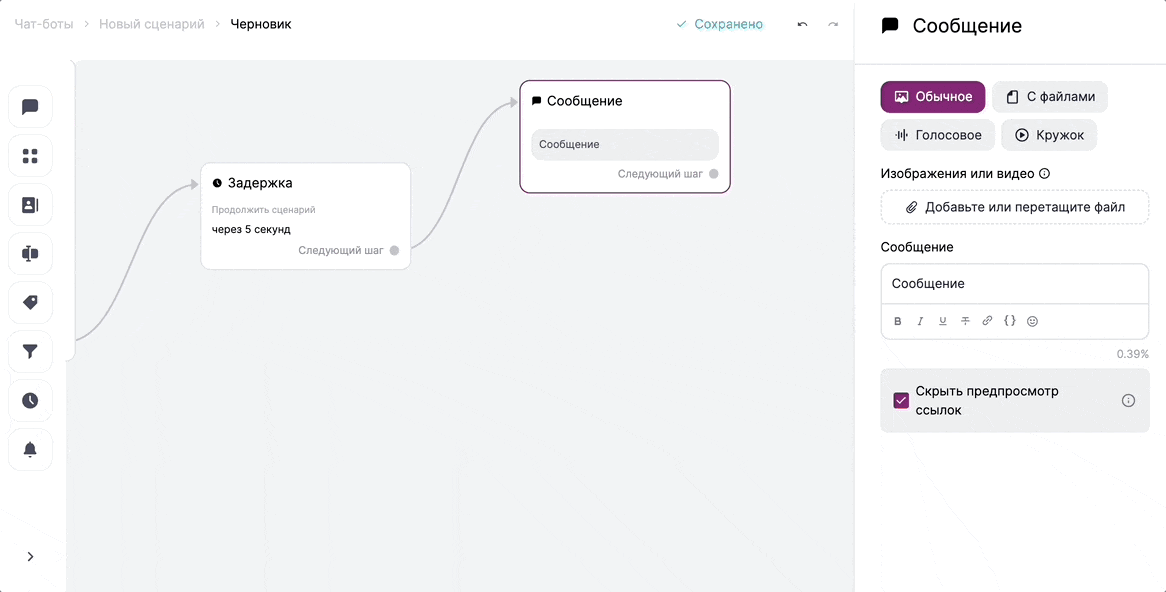Image resolution: width=1166 pixels, height=592 pixels.
Task: Undo the last change
Action: pyautogui.click(x=802, y=25)
